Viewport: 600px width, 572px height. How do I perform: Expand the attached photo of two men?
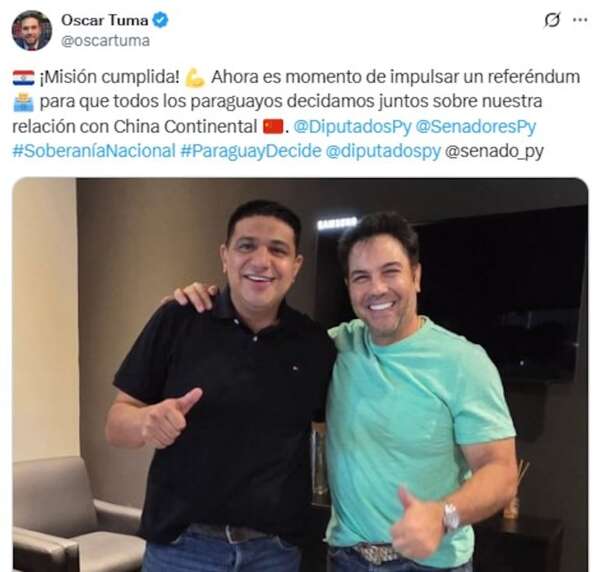tap(300, 375)
